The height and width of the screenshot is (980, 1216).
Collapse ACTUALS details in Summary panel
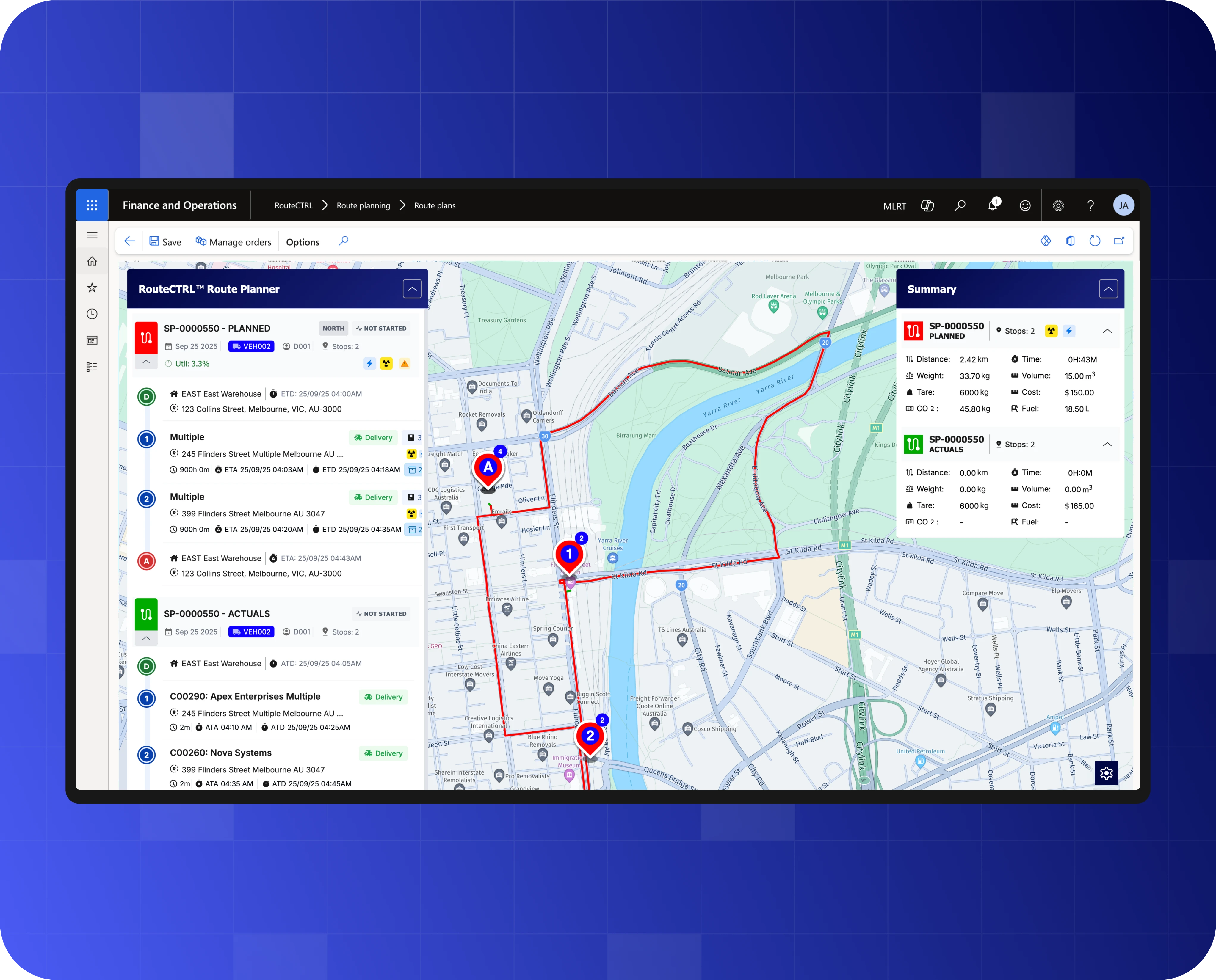[x=1107, y=445]
